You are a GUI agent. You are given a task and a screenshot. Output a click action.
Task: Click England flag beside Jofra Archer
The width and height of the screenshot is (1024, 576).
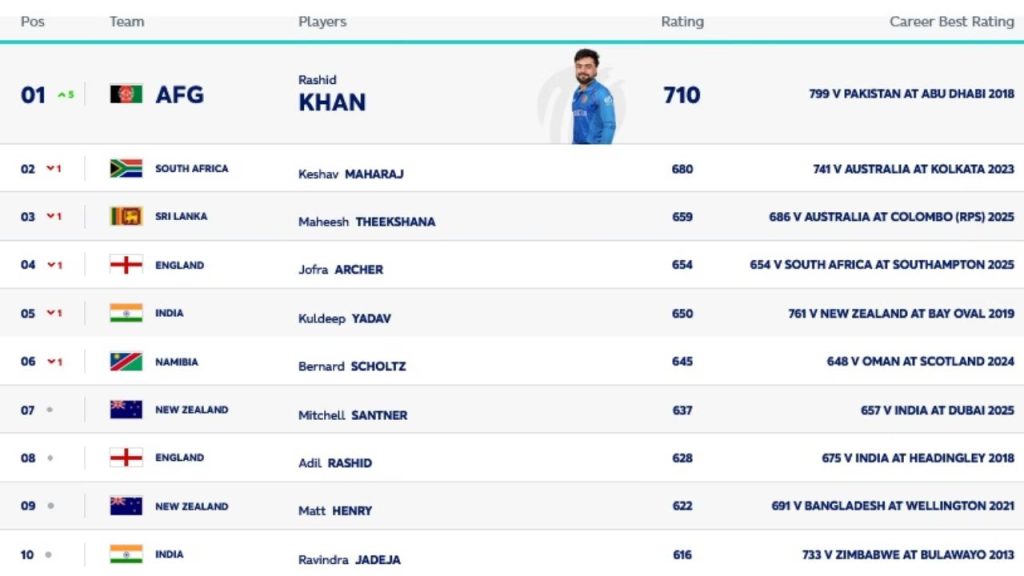(126, 265)
